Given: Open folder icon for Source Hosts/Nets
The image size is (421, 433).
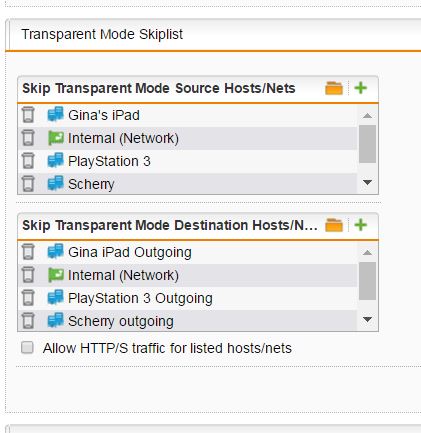Looking at the screenshot, I should tap(334, 88).
